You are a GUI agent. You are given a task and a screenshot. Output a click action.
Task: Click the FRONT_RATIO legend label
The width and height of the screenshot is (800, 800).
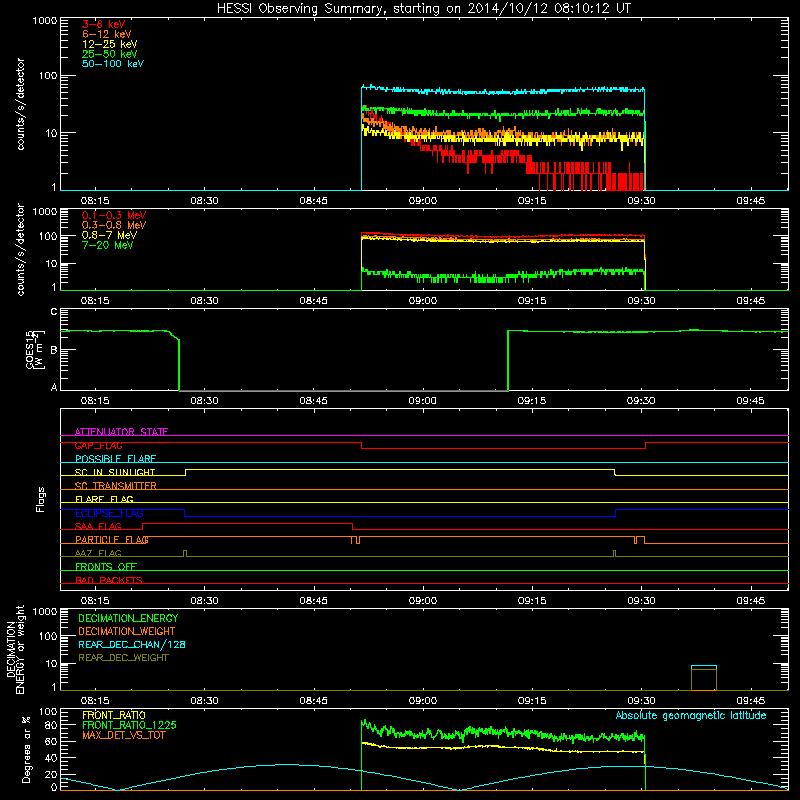click(x=114, y=715)
